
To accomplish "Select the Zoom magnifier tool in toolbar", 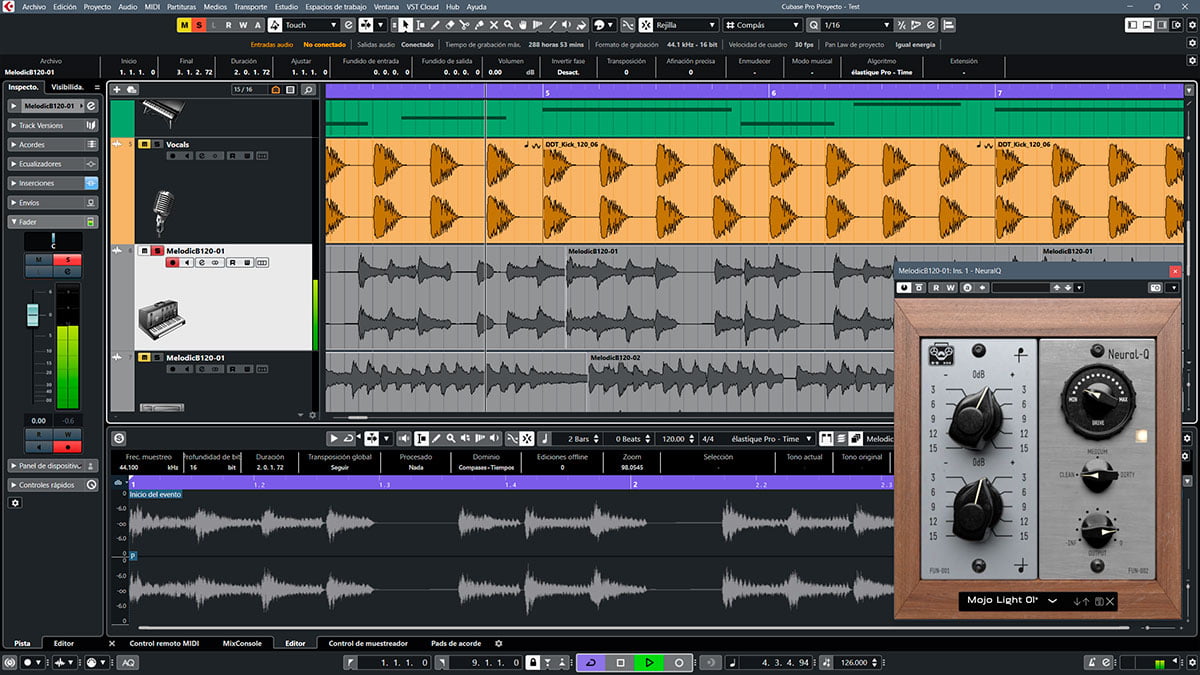I will [x=508, y=25].
